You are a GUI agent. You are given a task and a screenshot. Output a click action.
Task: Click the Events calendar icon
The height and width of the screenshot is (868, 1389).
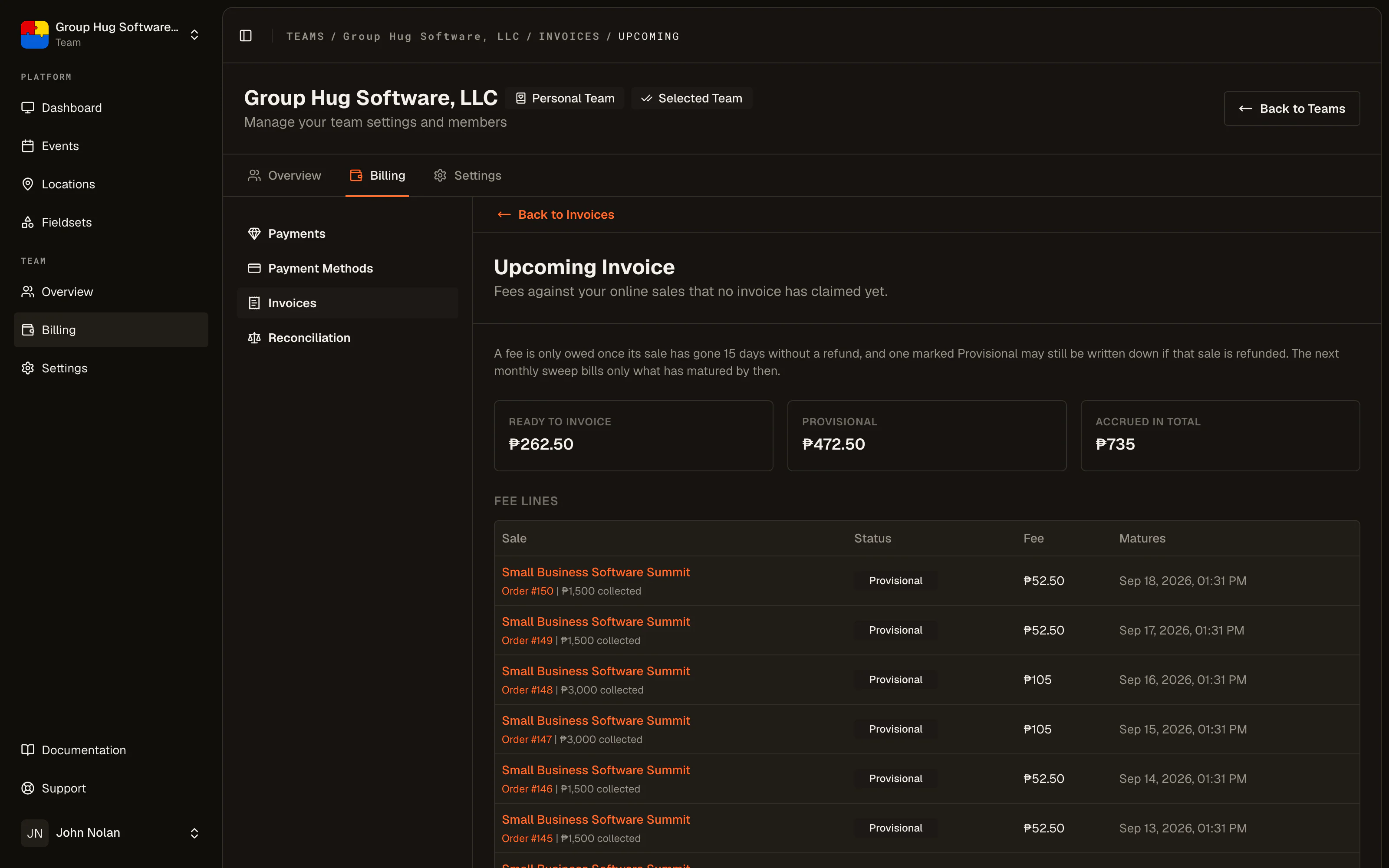click(27, 146)
